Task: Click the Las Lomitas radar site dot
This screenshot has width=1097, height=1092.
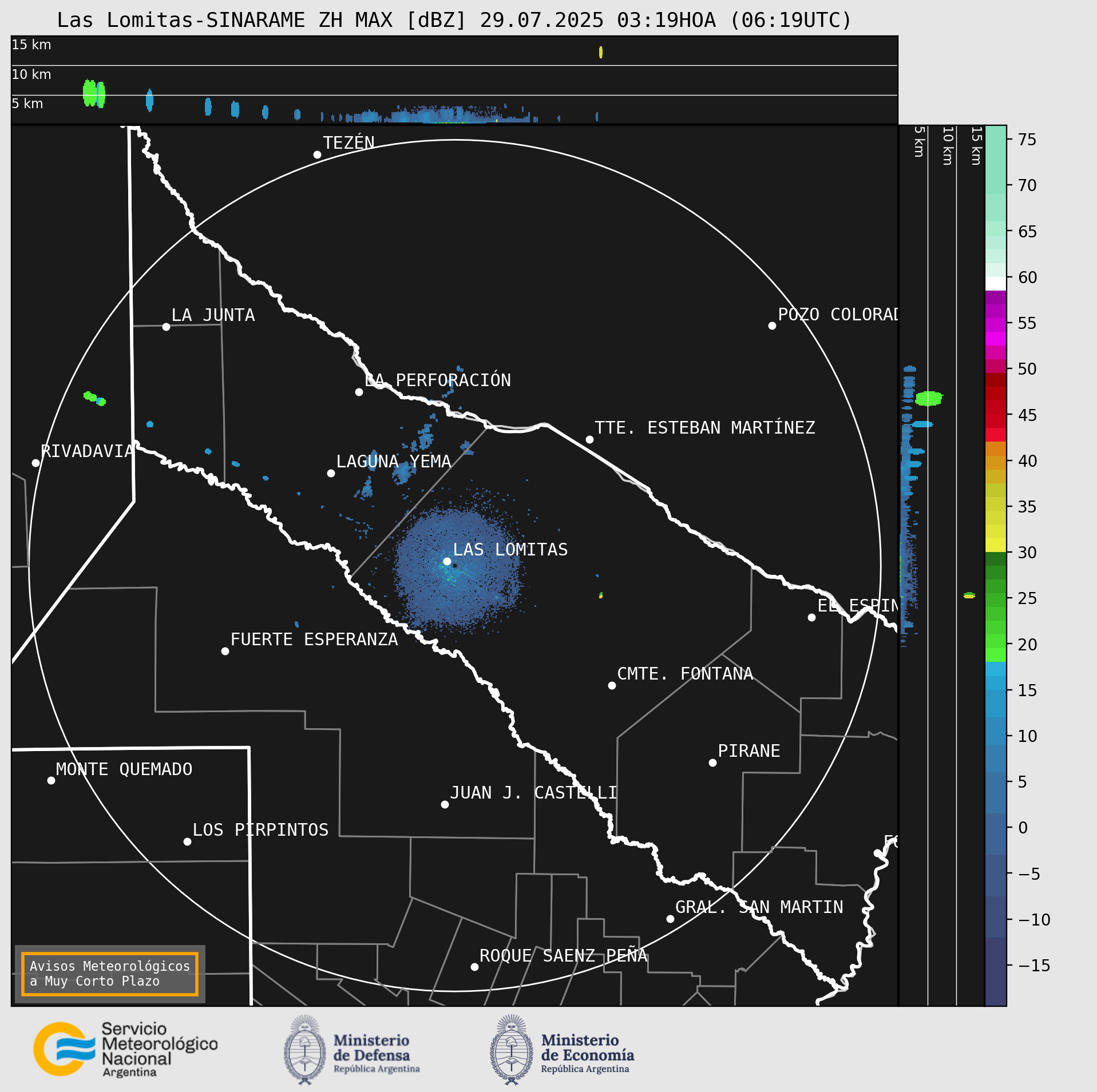Action: 447,561
